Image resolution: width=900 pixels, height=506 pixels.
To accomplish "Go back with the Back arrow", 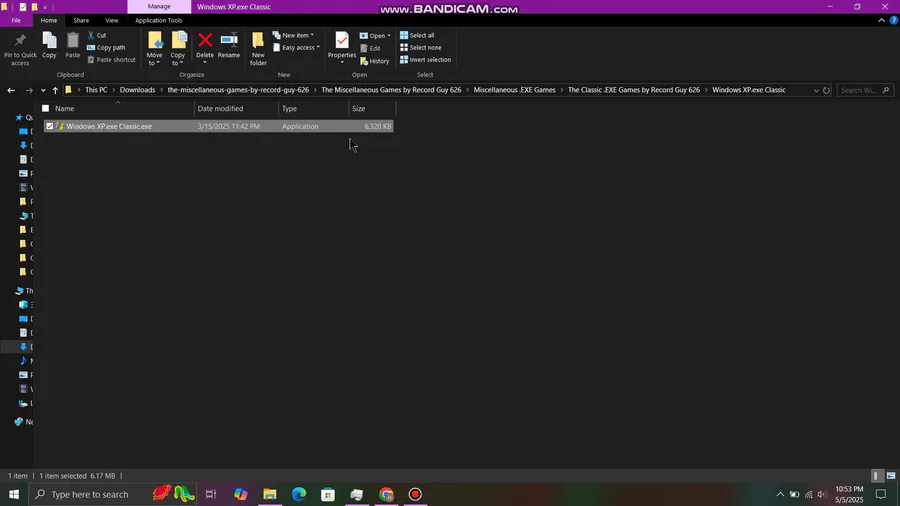I will [x=11, y=90].
